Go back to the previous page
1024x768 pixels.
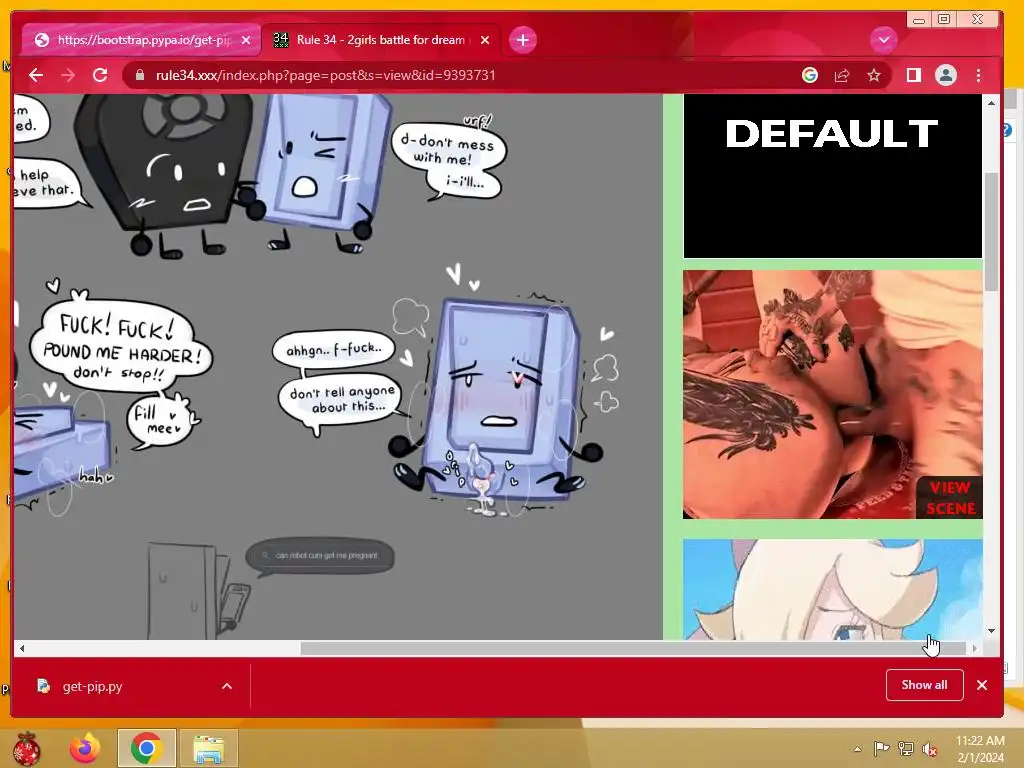click(x=36, y=75)
